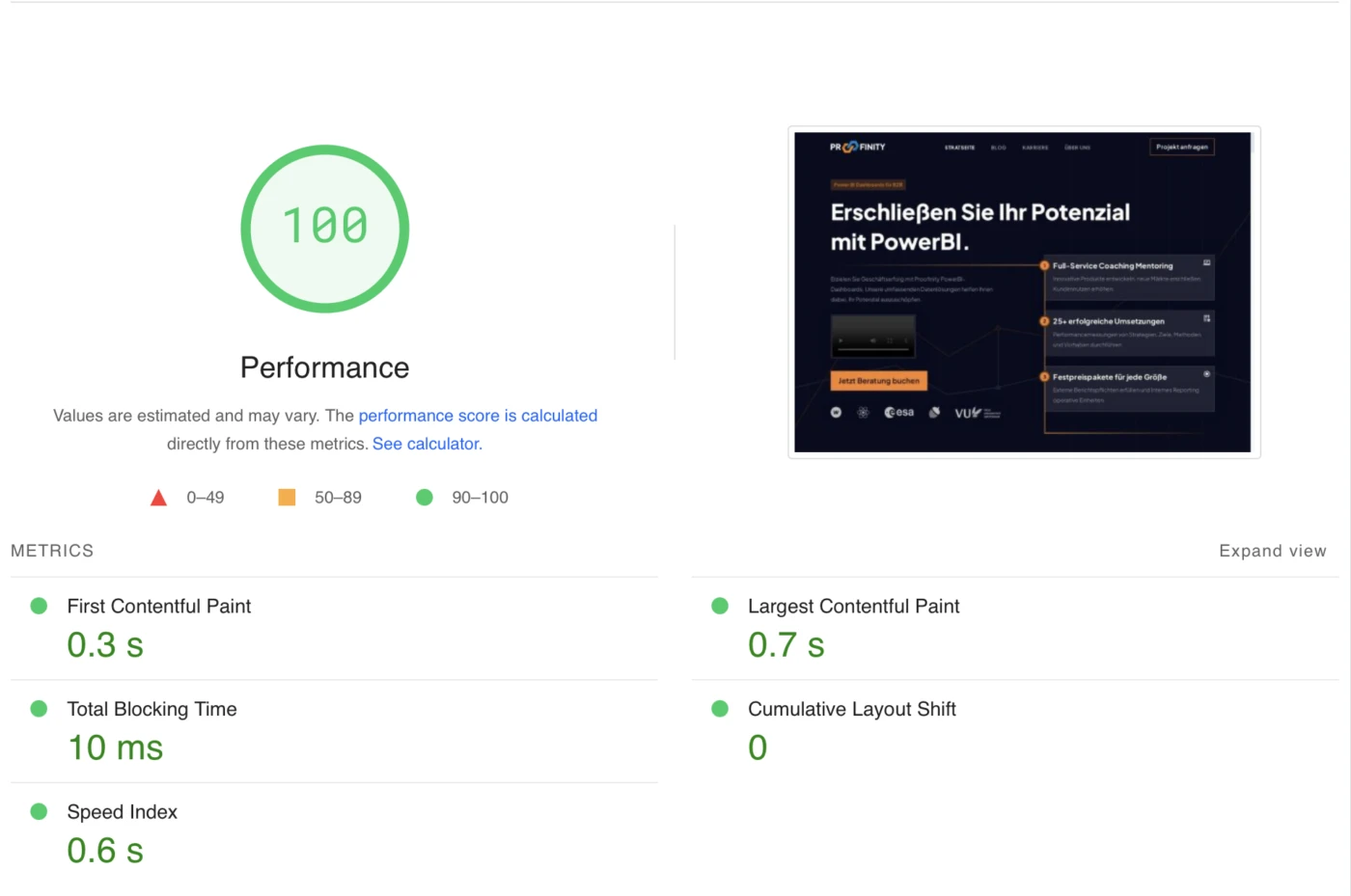Click the green dot beside Largest Contentful Paint
Viewport: 1351px width, 896px height.
720,606
